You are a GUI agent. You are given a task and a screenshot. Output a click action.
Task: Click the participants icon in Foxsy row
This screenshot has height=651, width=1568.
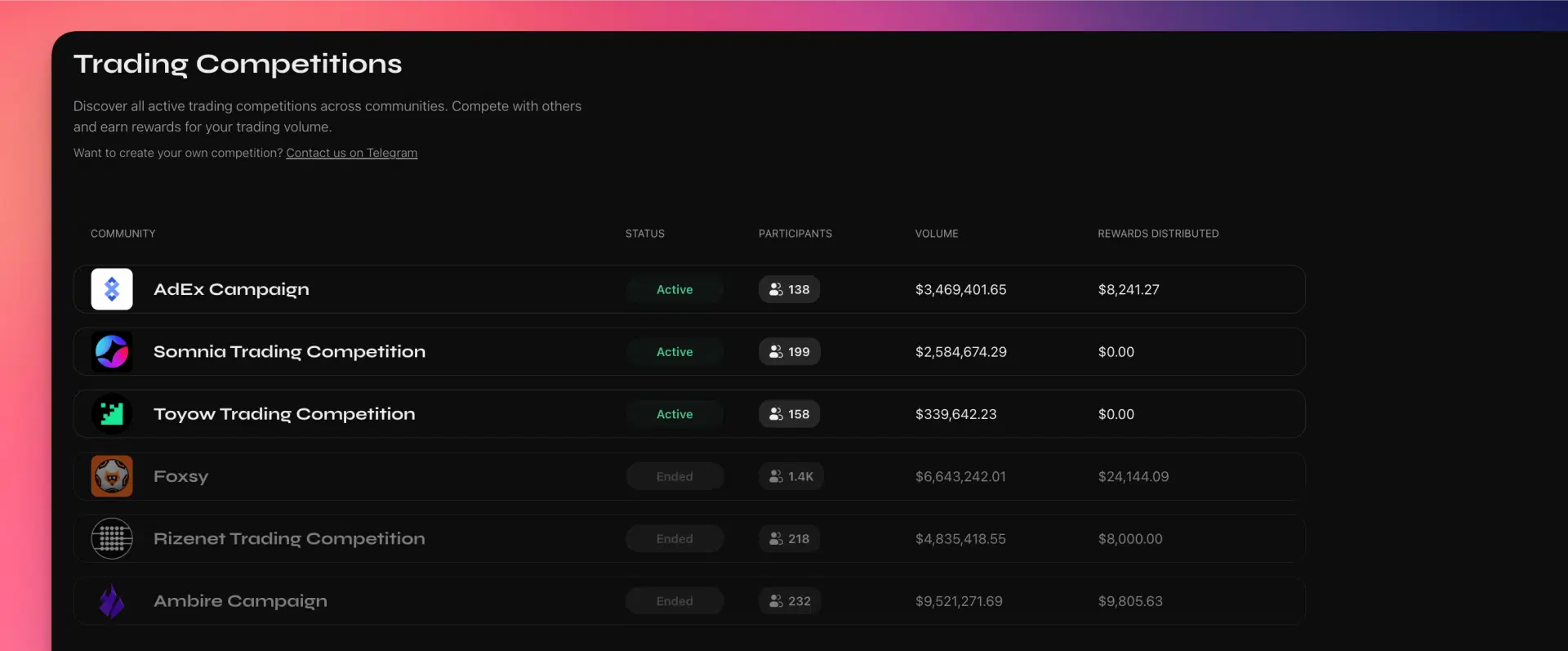pos(776,476)
